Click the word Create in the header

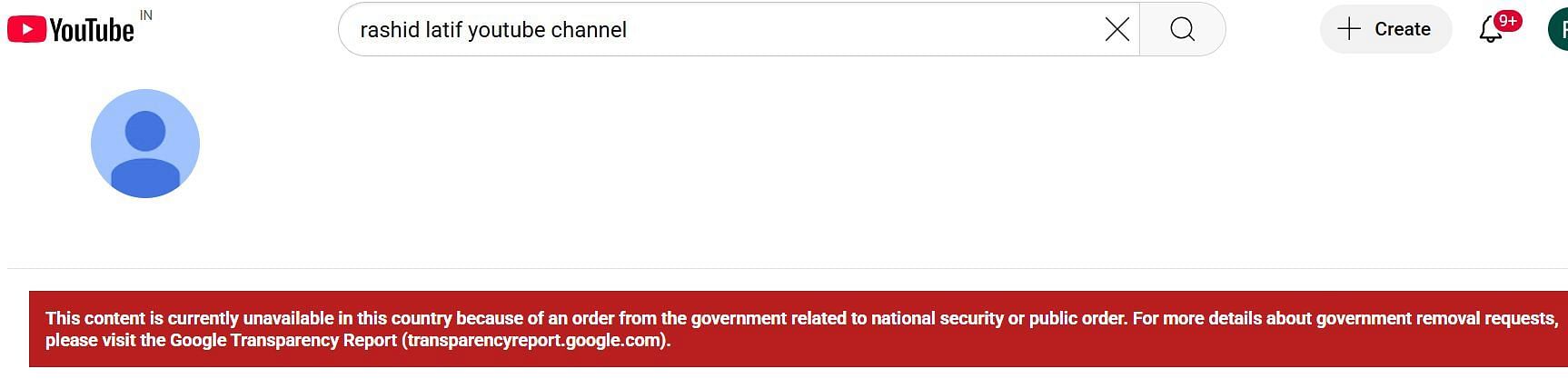(1402, 29)
